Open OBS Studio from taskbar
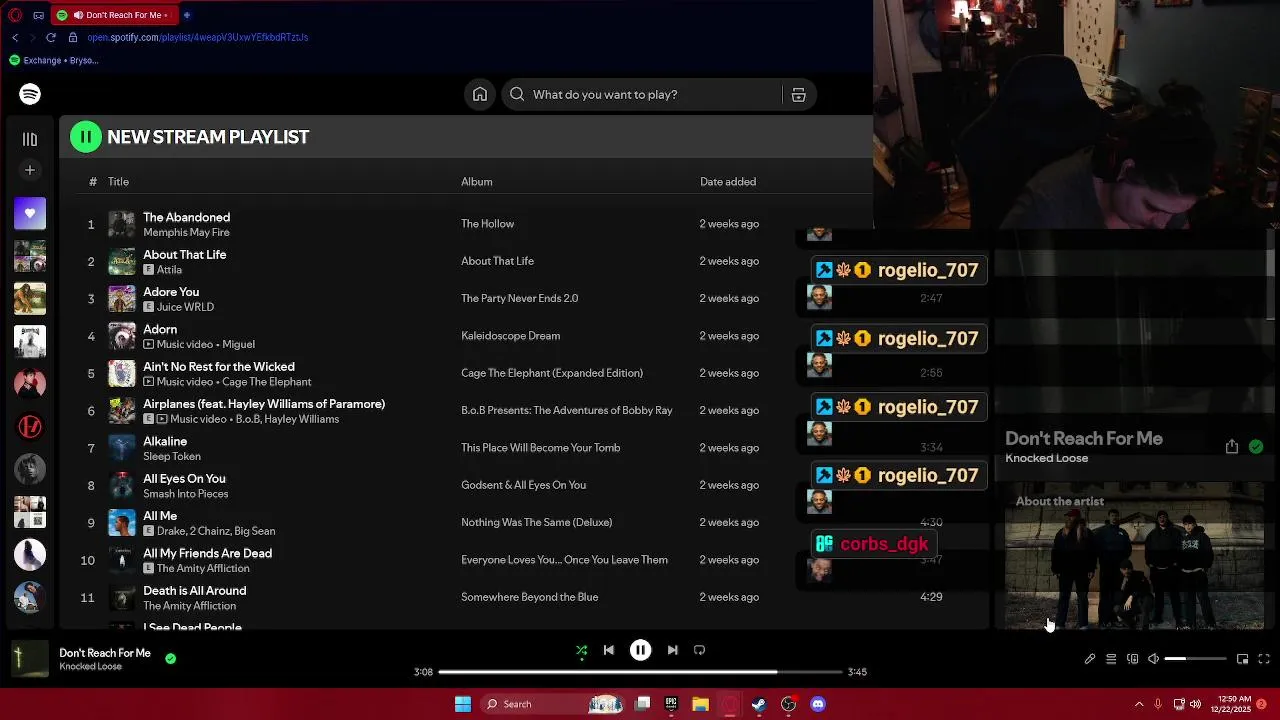Screen dimensions: 1280x720 pos(788,704)
